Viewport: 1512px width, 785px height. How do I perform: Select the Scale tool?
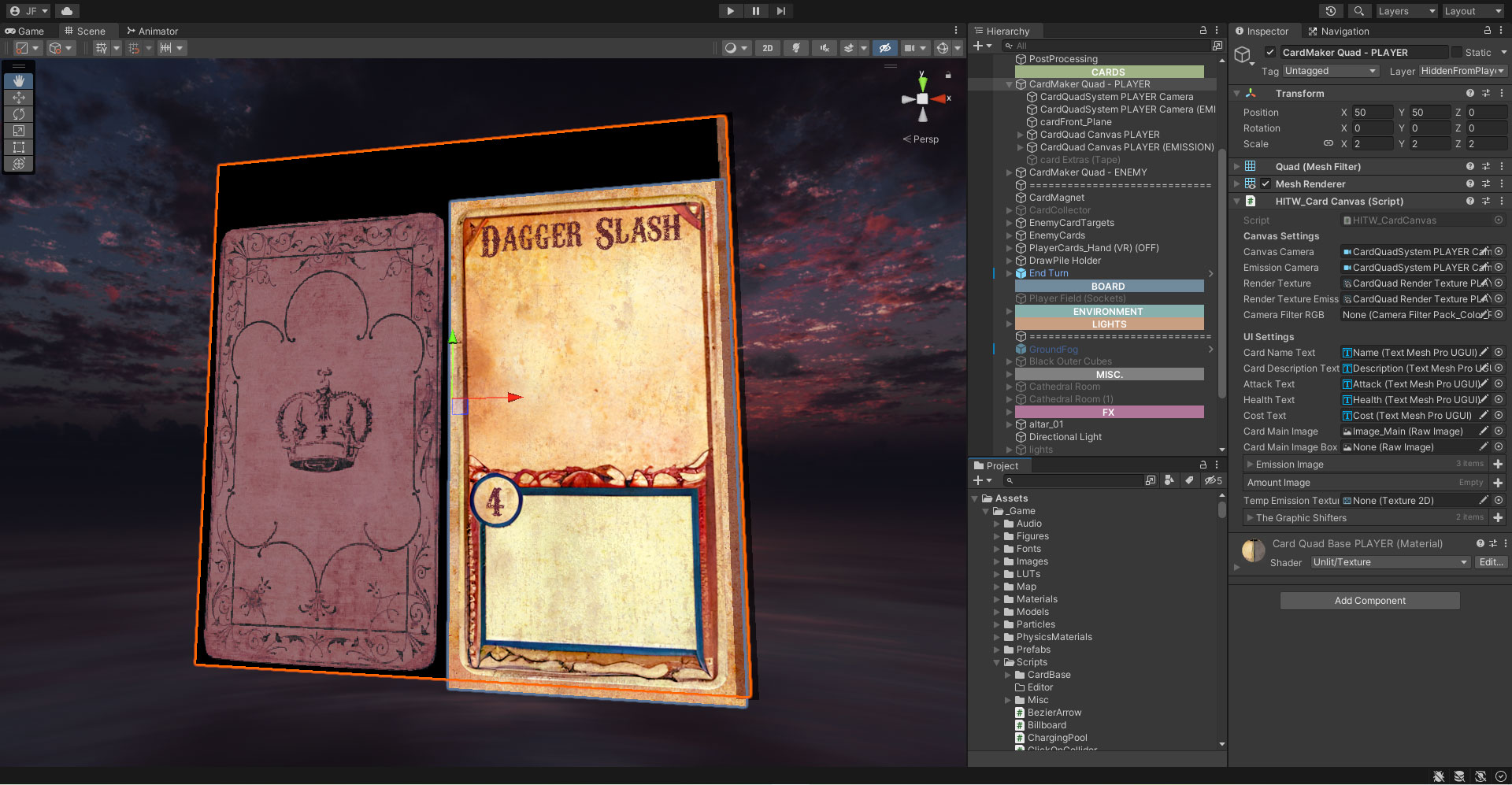(x=19, y=131)
